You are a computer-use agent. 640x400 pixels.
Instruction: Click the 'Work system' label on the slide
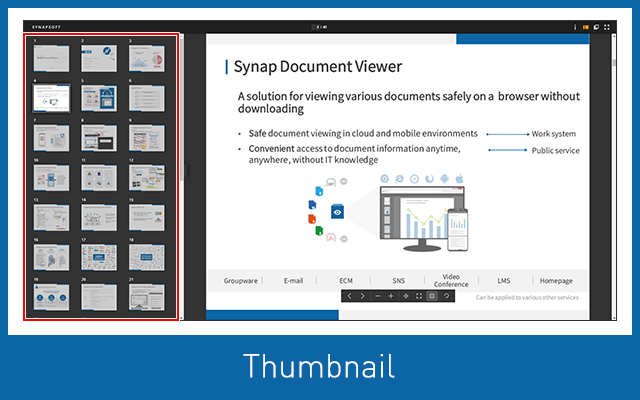[x=553, y=134]
